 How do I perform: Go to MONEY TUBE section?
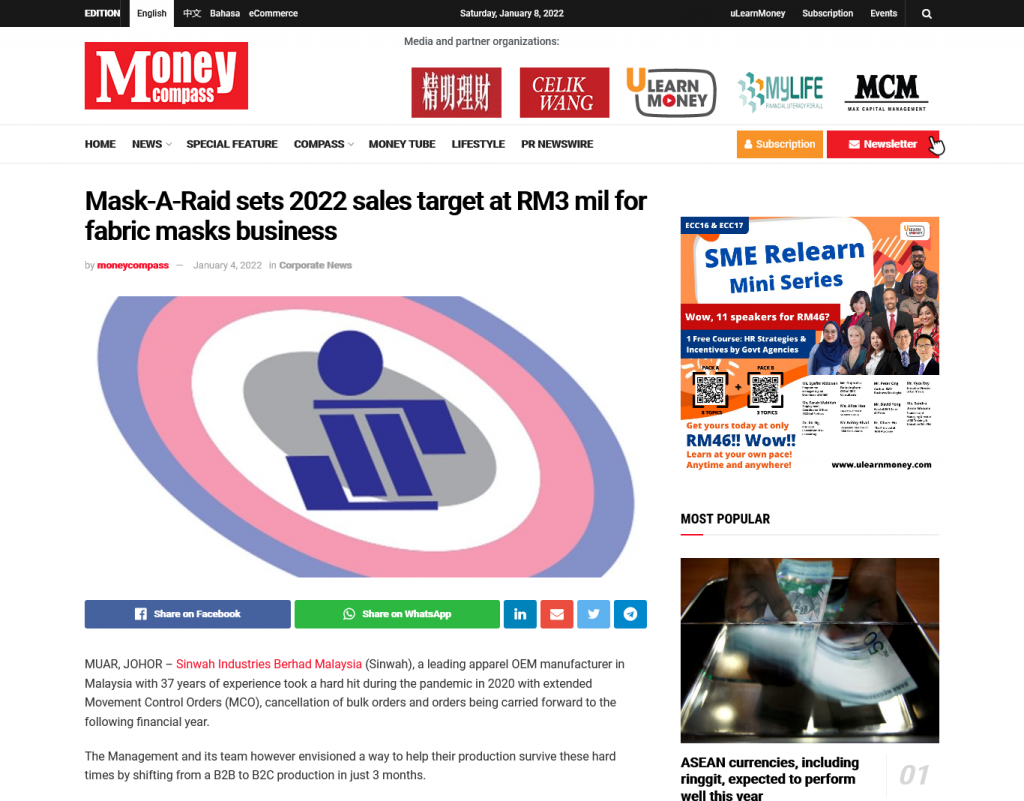[x=402, y=144]
